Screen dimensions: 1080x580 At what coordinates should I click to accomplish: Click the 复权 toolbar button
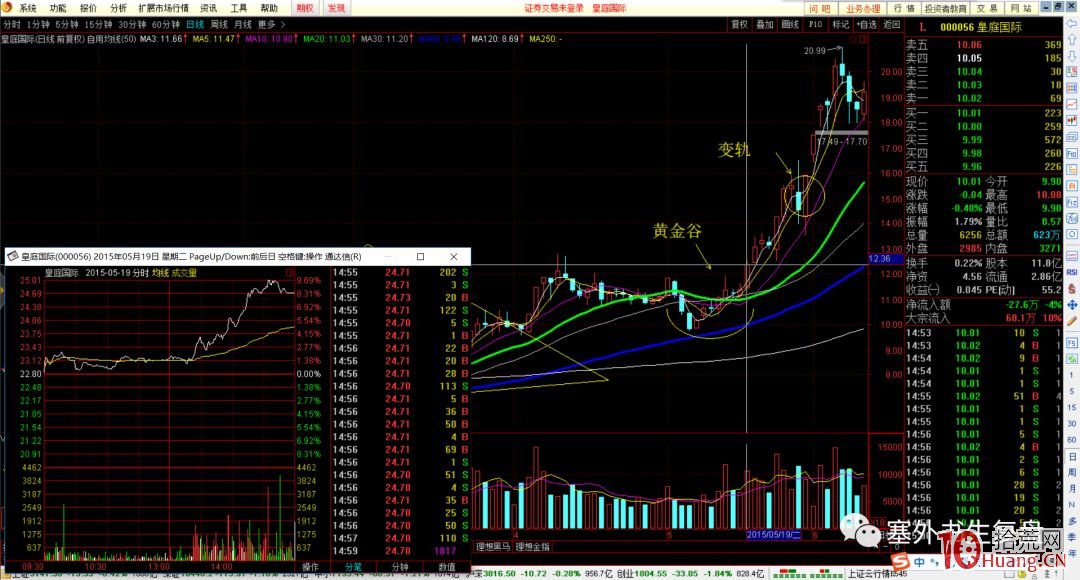(x=739, y=24)
